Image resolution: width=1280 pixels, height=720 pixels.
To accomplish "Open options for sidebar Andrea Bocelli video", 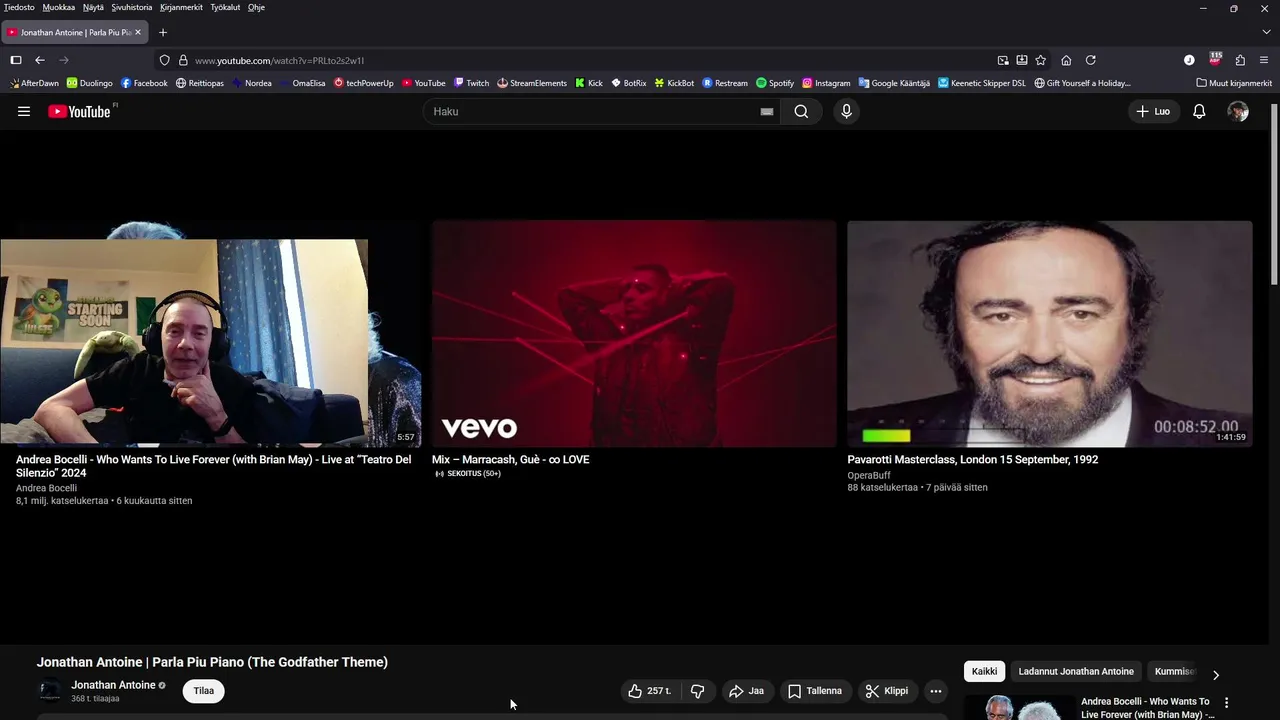I will point(1227,703).
